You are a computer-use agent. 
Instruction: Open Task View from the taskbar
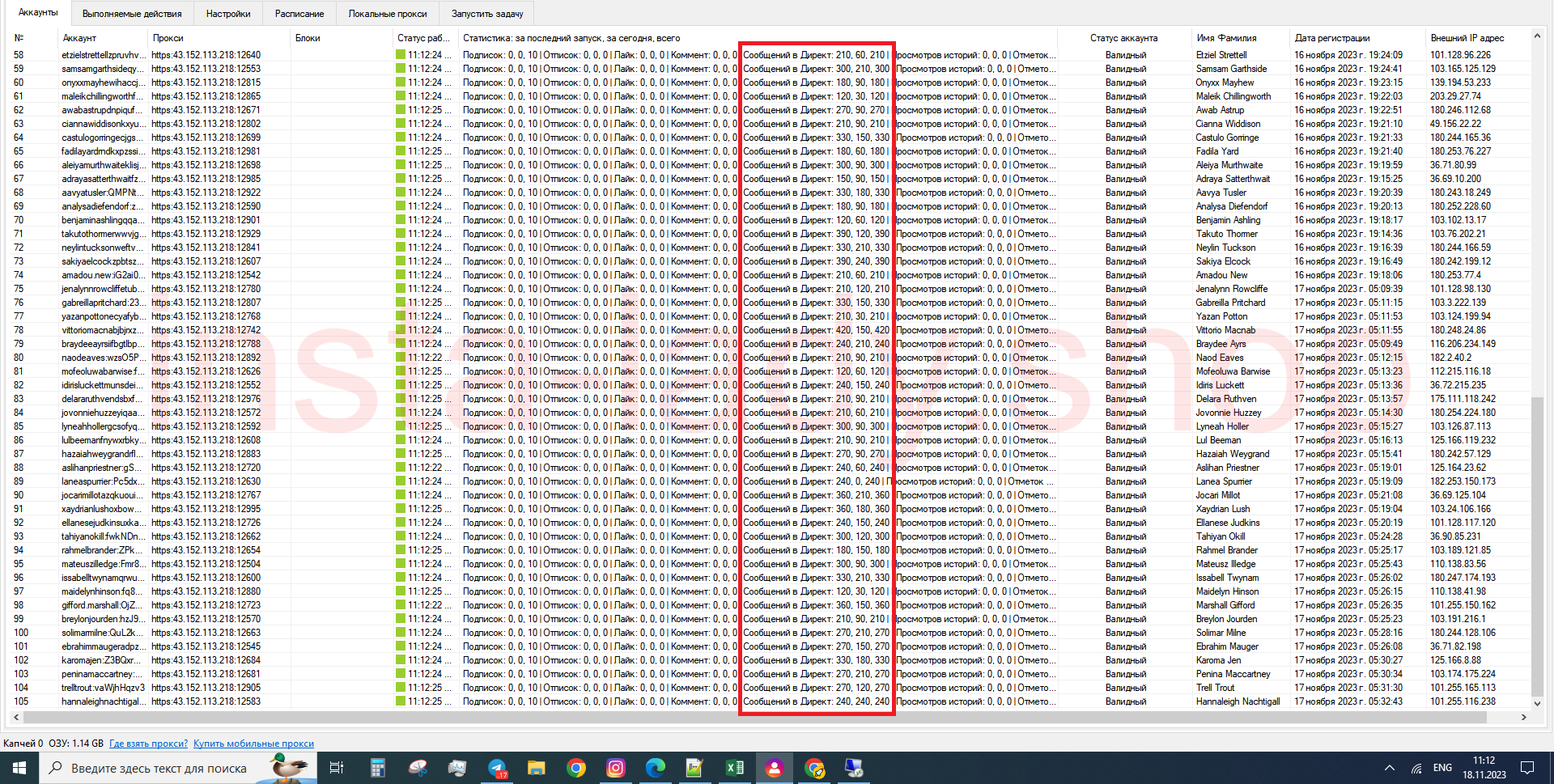(x=337, y=768)
